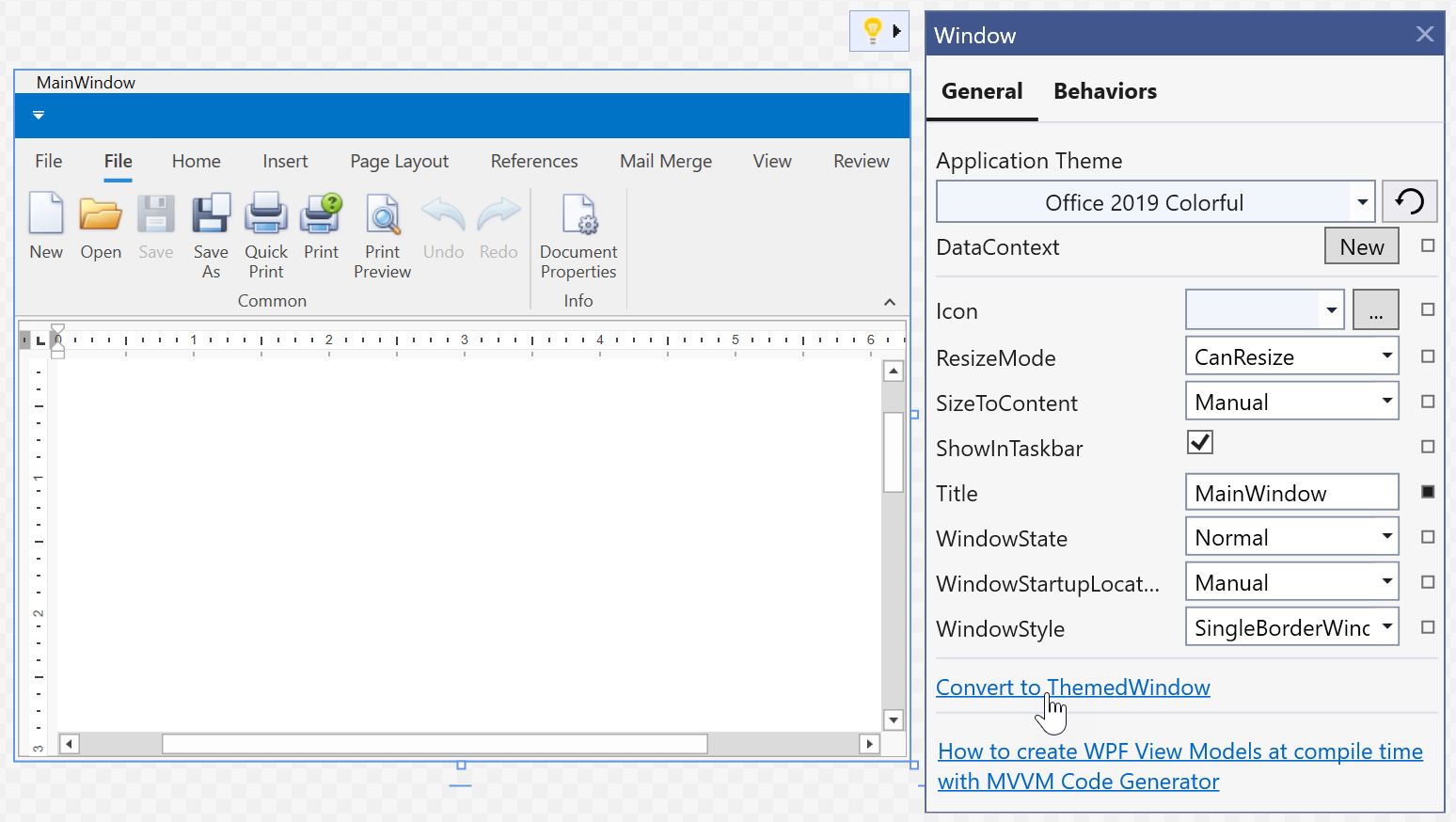The width and height of the screenshot is (1456, 822).
Task: Open a file with the Open icon
Action: tap(101, 213)
